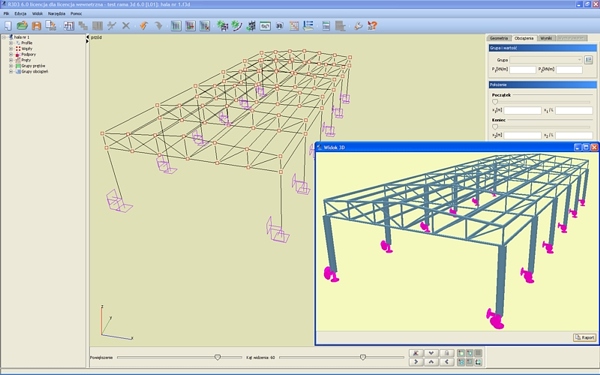Screen dimensions: 600x375
Task: Switch to the Geometria tab
Action: tap(499, 38)
